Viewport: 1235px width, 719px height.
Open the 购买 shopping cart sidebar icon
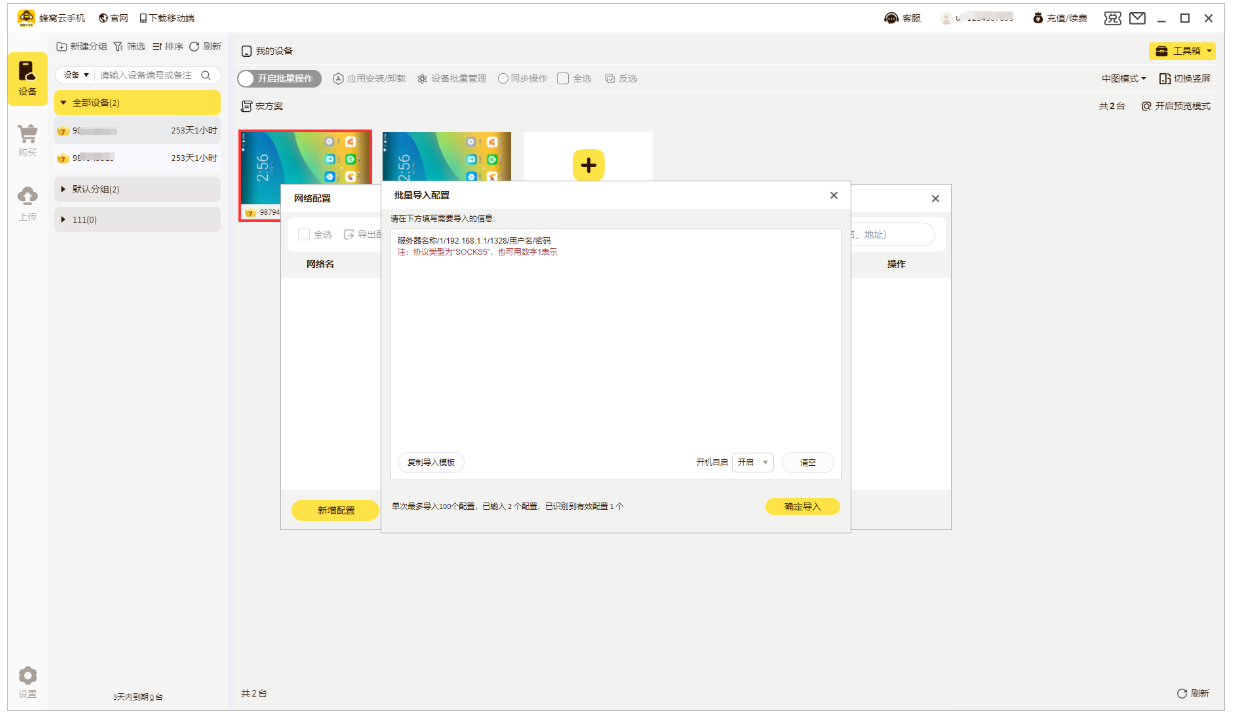coord(27,135)
